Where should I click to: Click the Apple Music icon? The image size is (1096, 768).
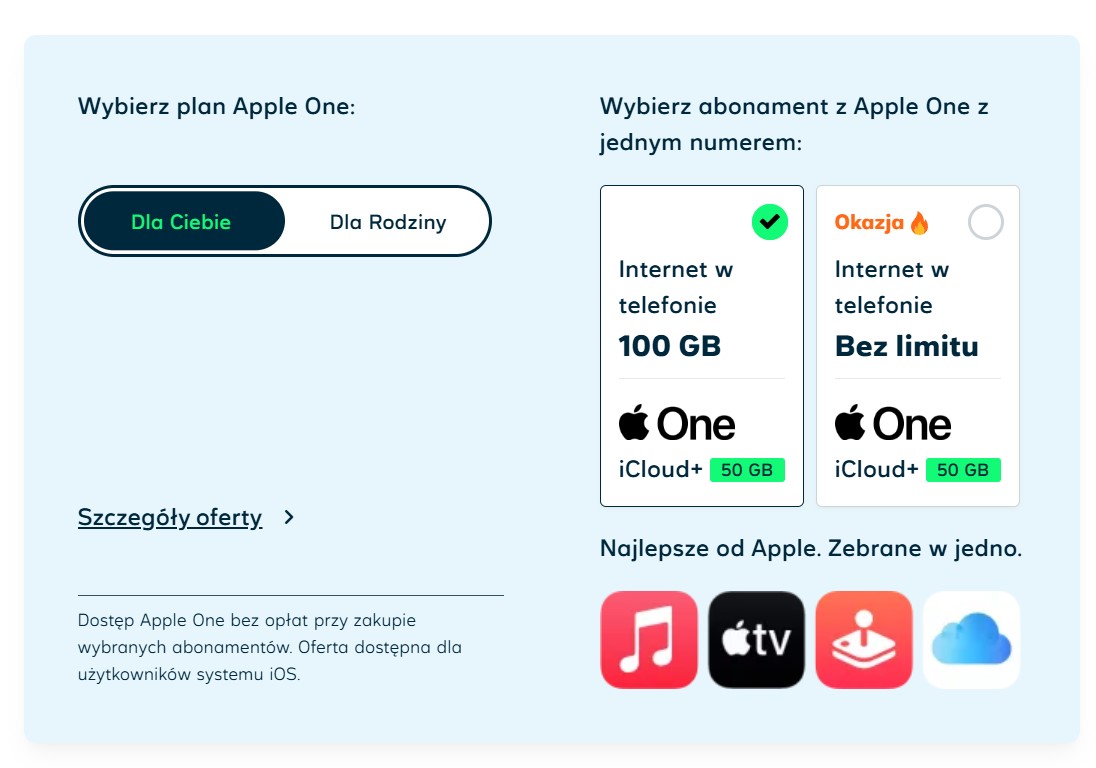pyautogui.click(x=649, y=640)
